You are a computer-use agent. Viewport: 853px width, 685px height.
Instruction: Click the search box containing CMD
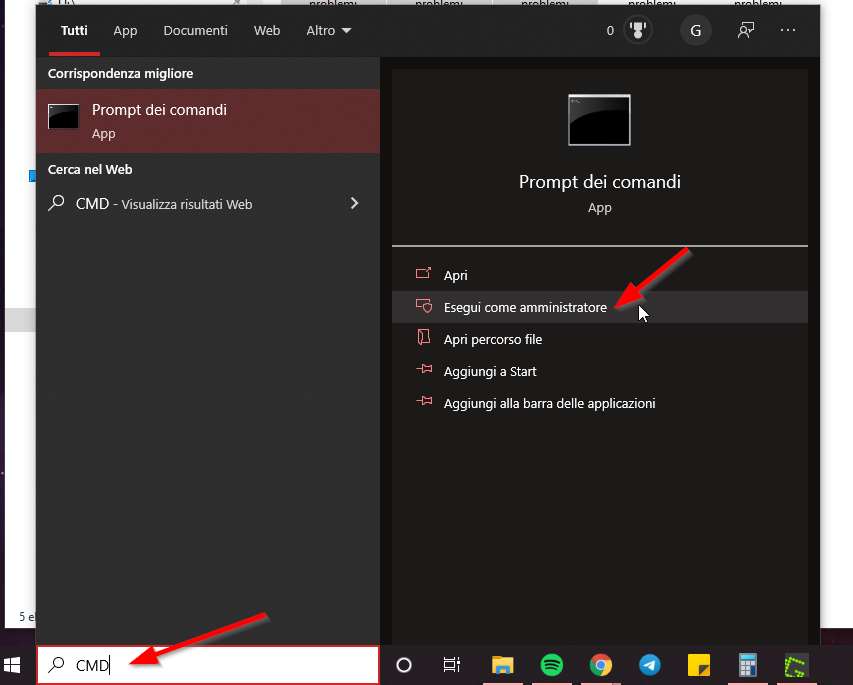point(208,665)
